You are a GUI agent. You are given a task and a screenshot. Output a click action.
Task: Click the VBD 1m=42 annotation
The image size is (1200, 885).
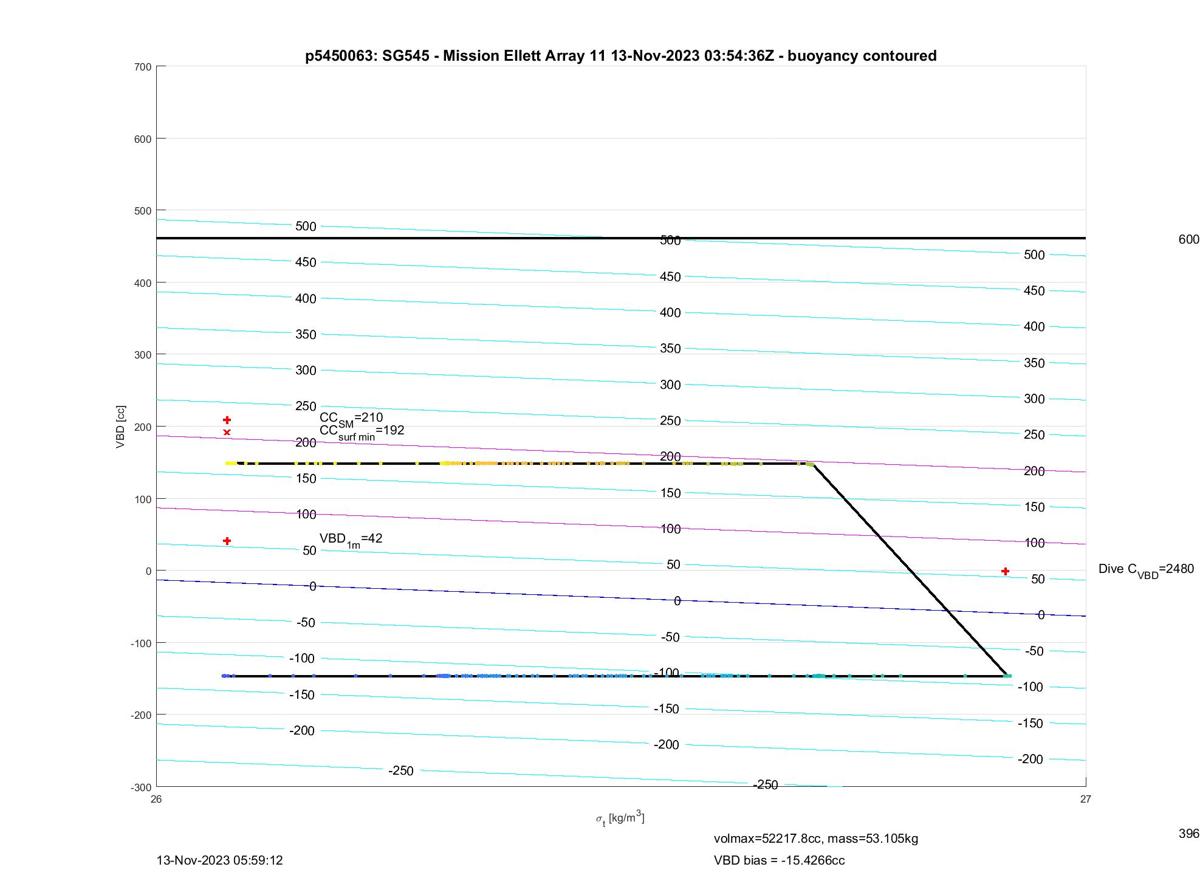coord(351,540)
